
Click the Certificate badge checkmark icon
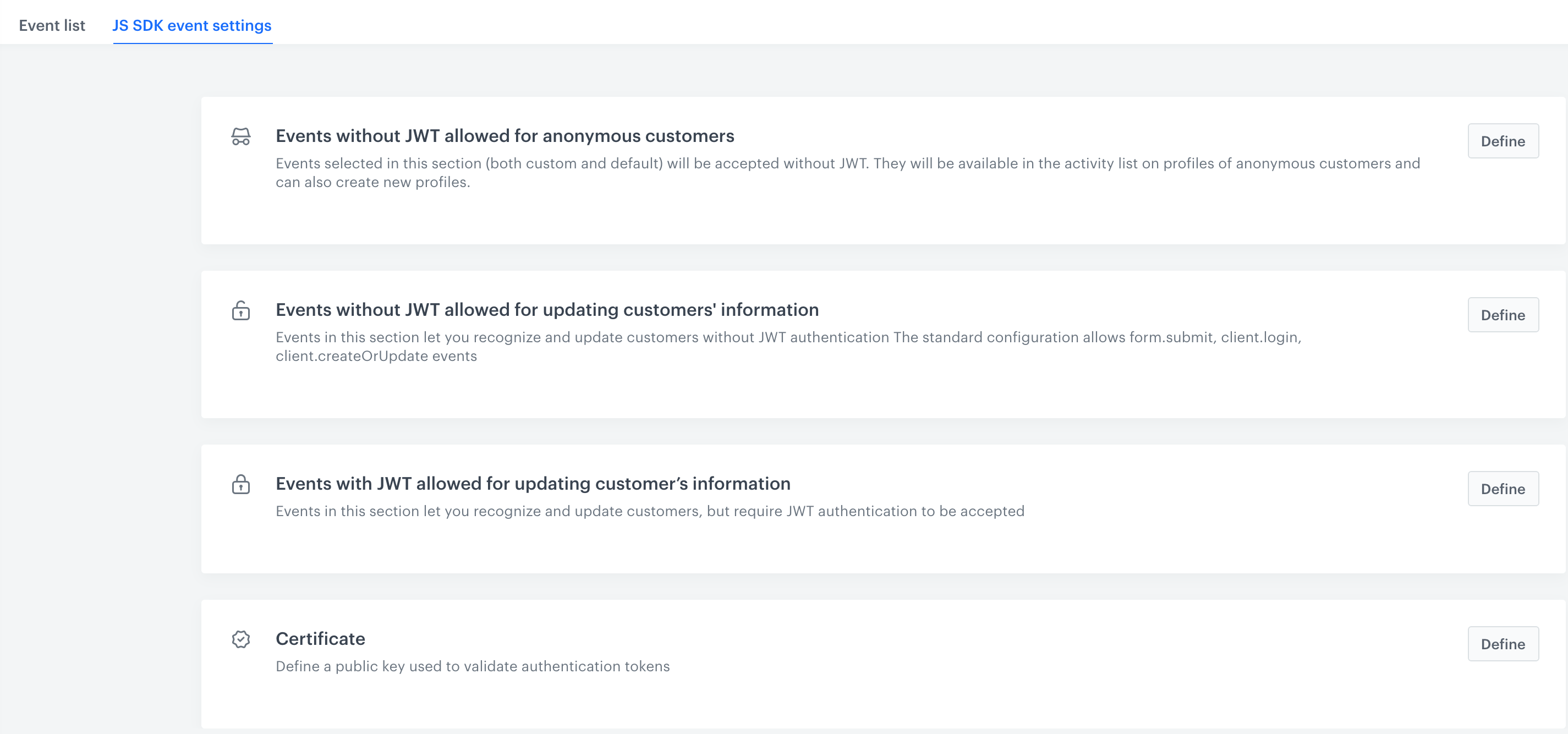[240, 639]
